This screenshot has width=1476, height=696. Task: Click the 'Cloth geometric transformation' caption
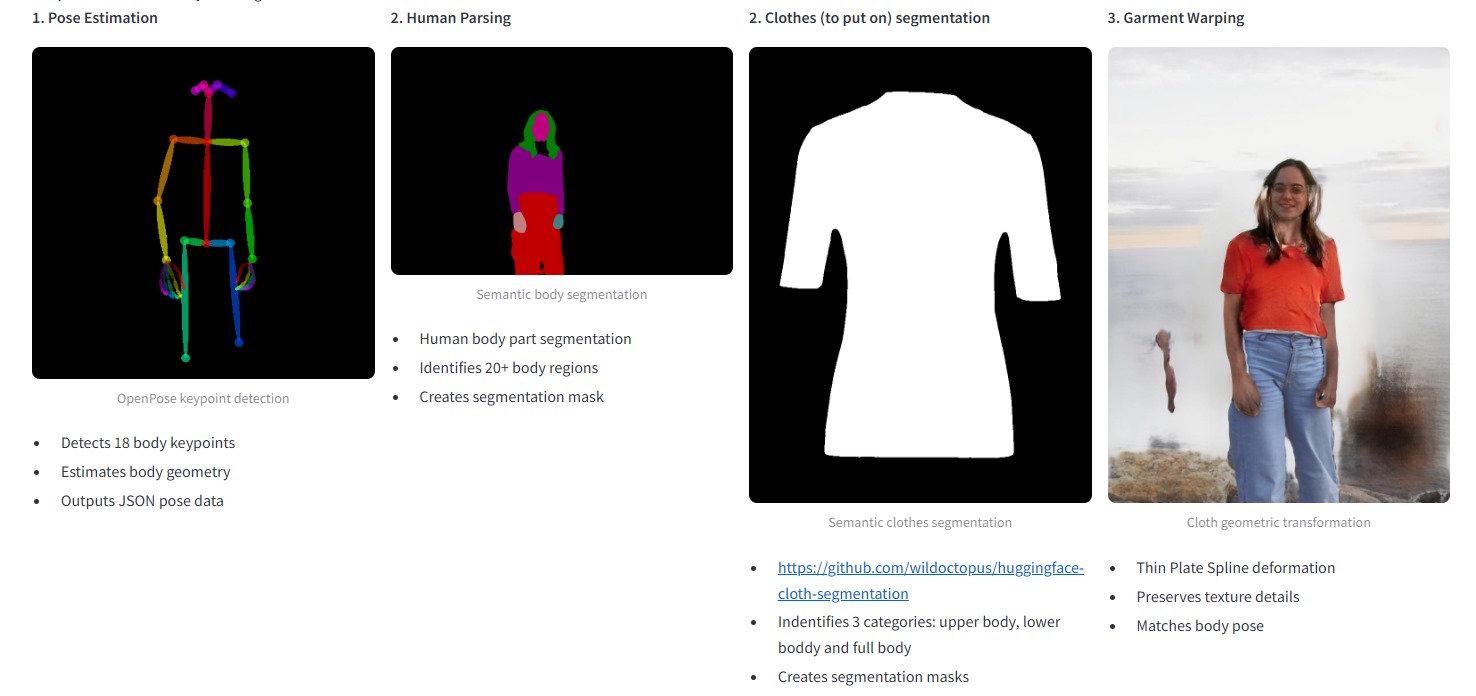[1279, 522]
